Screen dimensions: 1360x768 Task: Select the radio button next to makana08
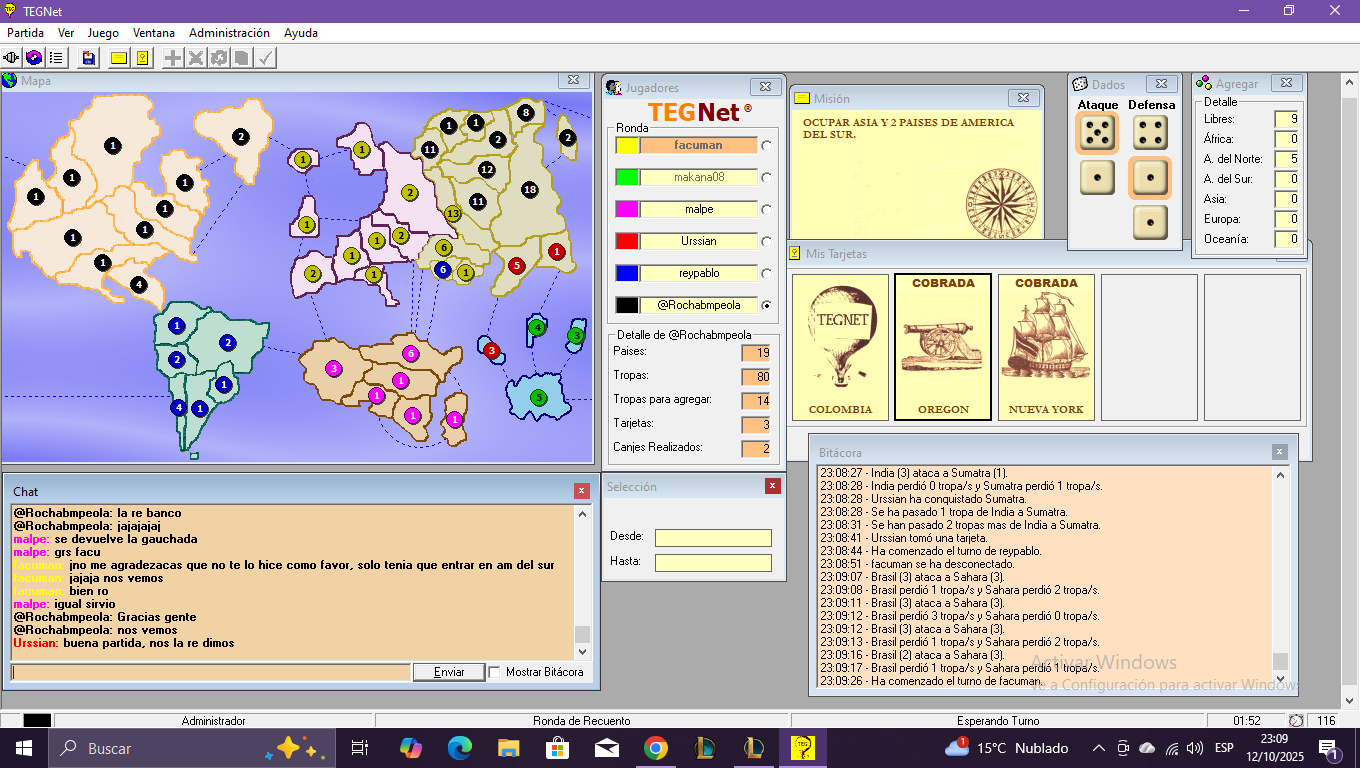click(x=767, y=178)
